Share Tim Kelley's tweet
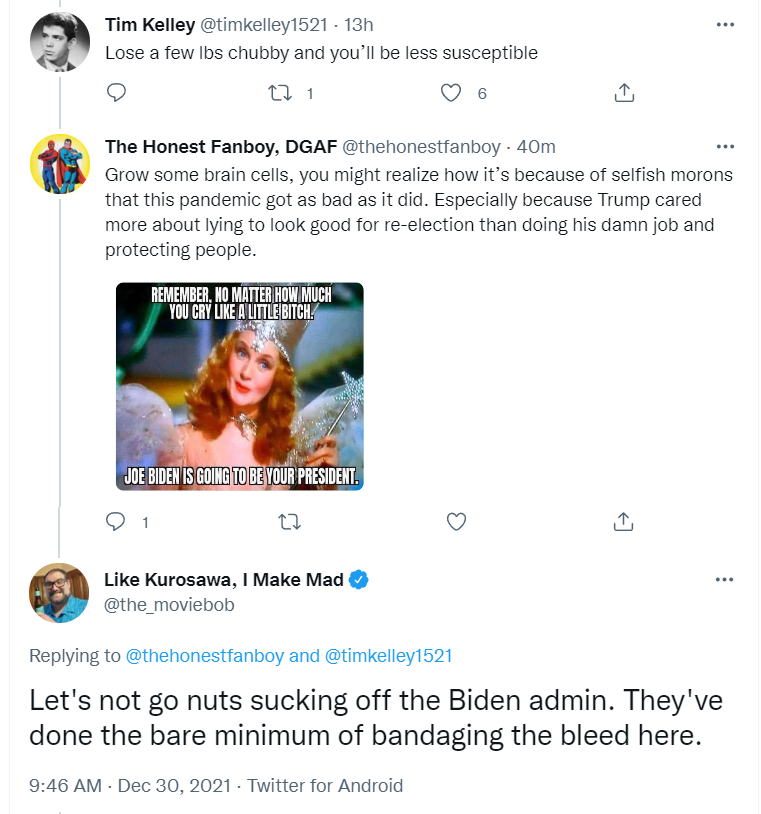Screen dimensions: 761x814 [x=624, y=92]
